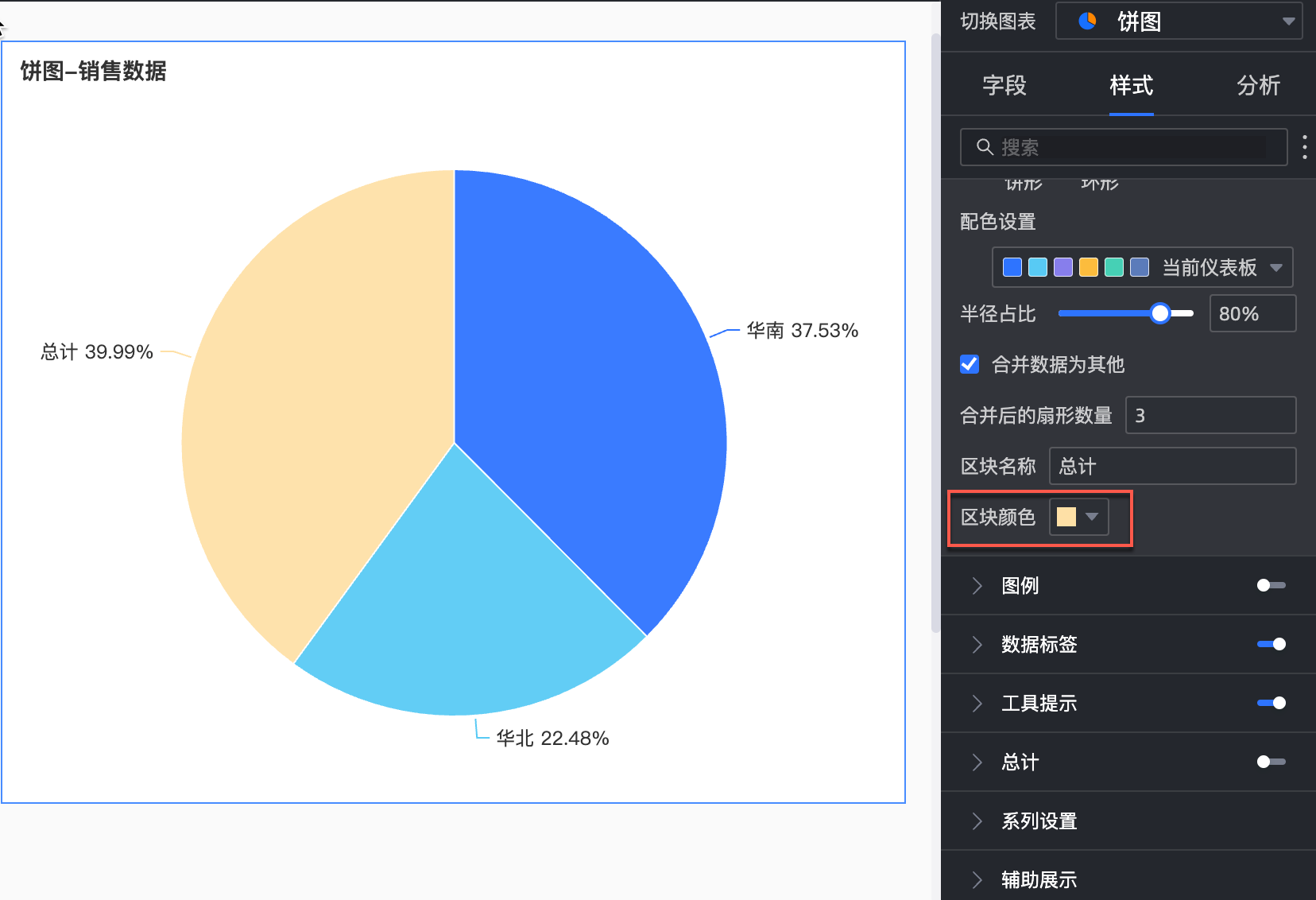Image resolution: width=1316 pixels, height=900 pixels.
Task: Switch to the 分析 tab
Action: pyautogui.click(x=1258, y=85)
